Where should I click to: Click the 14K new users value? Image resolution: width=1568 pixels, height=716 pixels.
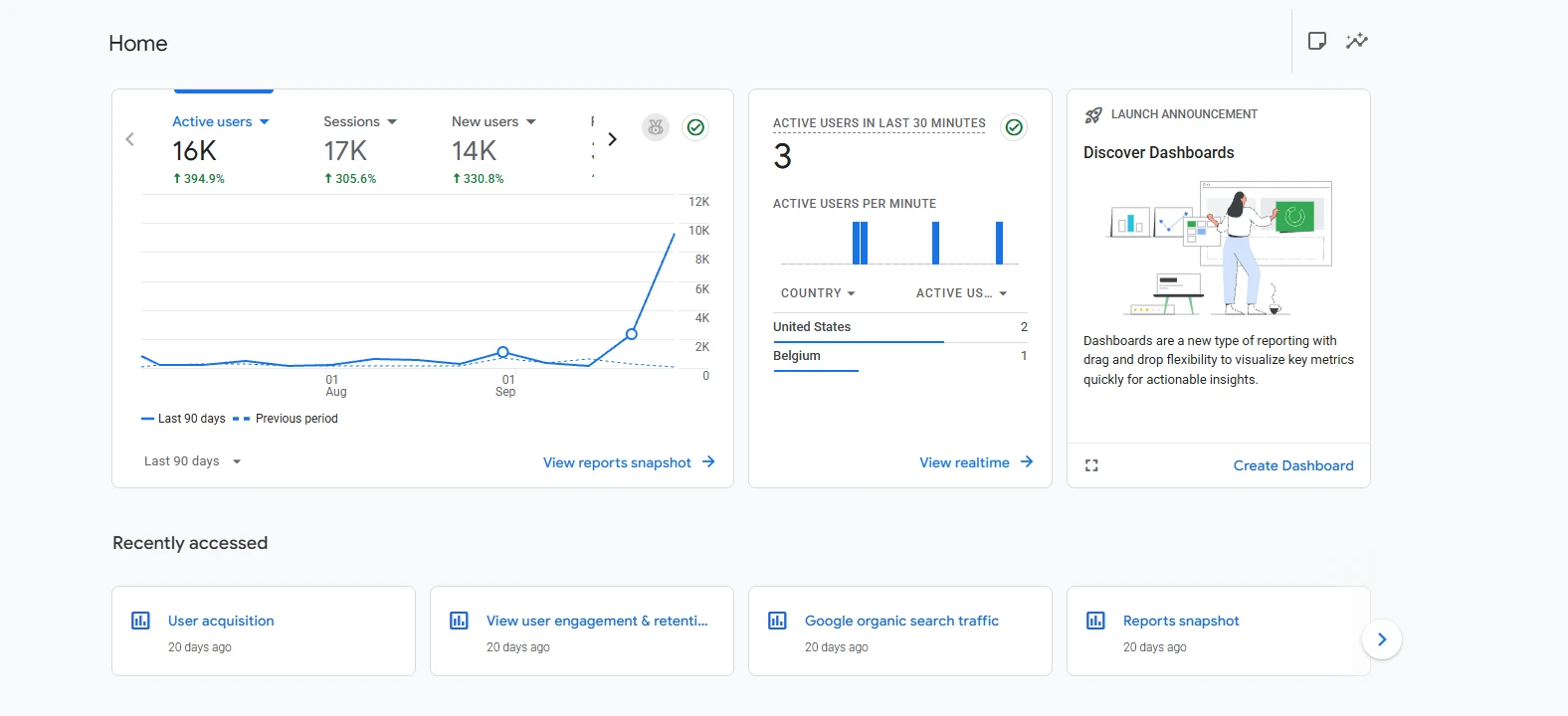[x=474, y=151]
